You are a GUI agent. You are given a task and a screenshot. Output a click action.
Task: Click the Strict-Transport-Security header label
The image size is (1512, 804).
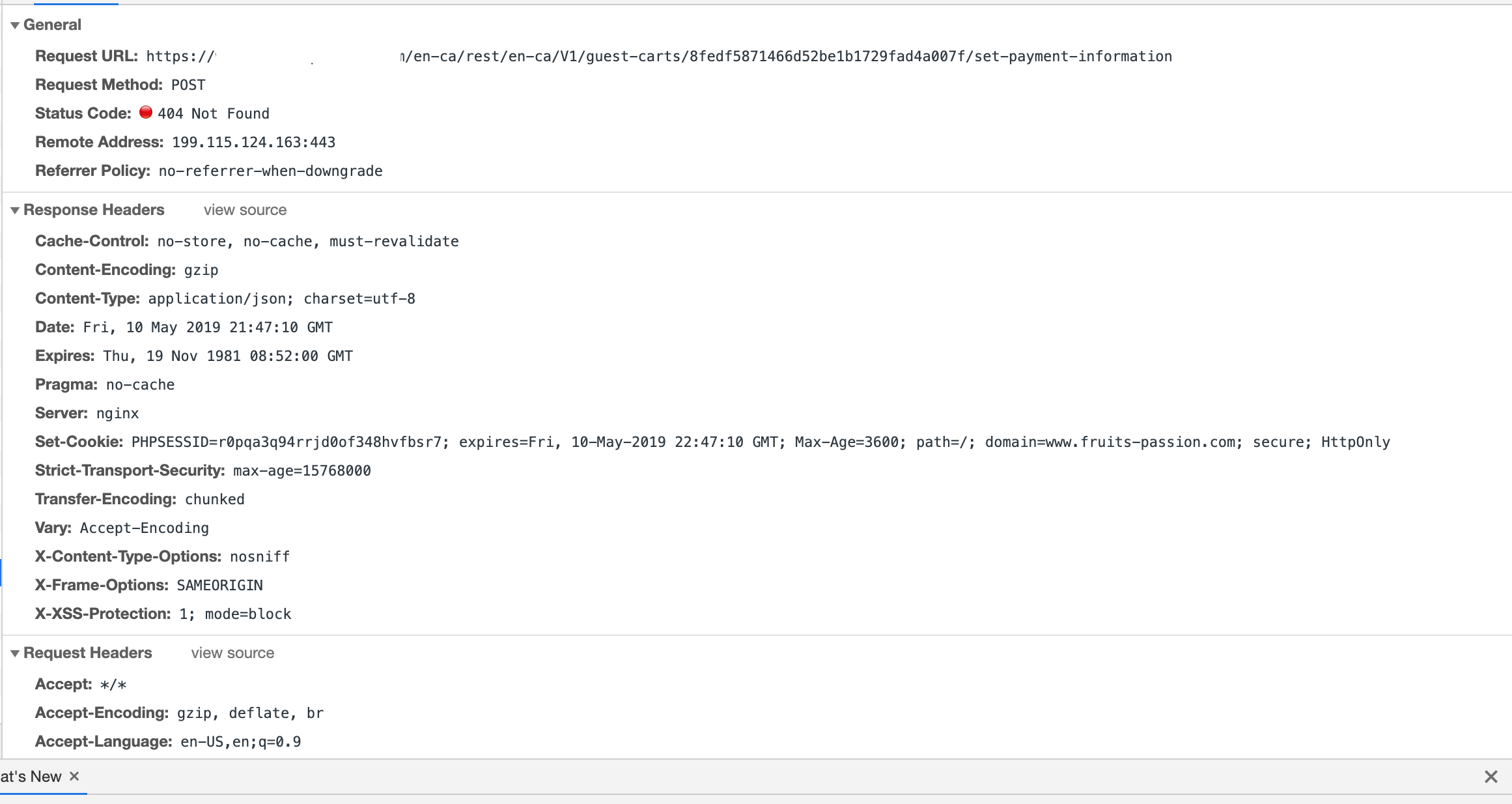pyautogui.click(x=129, y=470)
